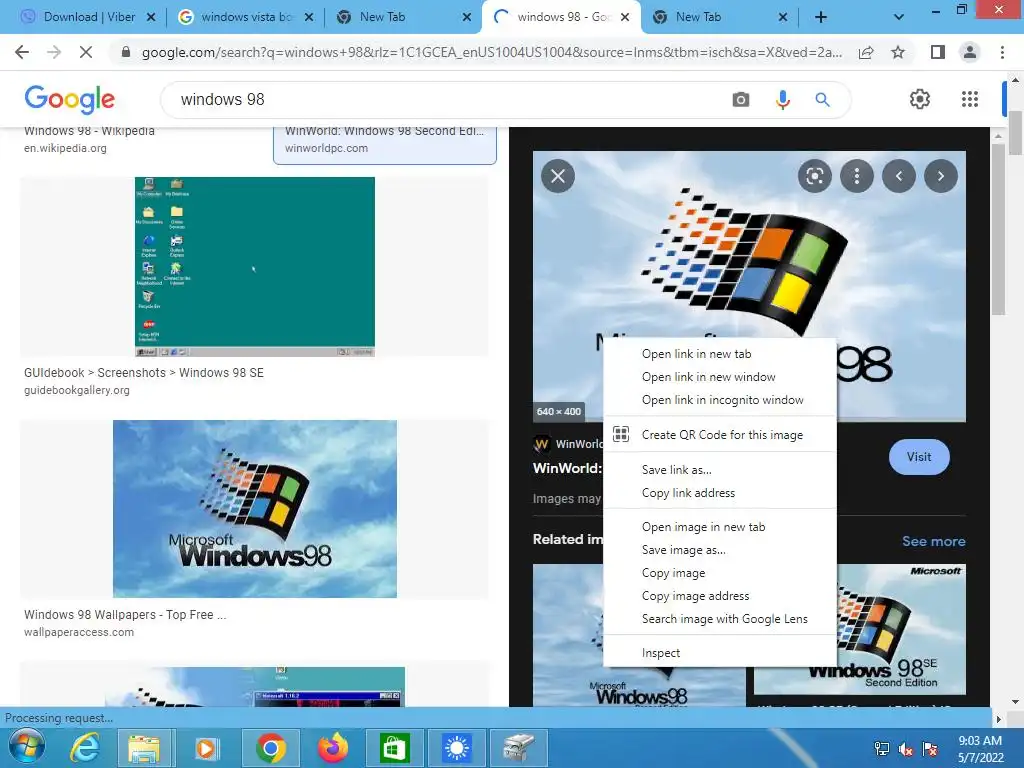Click the share page icon in address bar
The image size is (1024, 768).
click(x=866, y=52)
